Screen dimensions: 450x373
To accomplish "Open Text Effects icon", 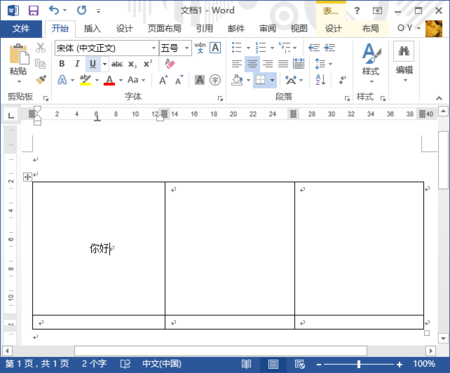I will pyautogui.click(x=62, y=80).
